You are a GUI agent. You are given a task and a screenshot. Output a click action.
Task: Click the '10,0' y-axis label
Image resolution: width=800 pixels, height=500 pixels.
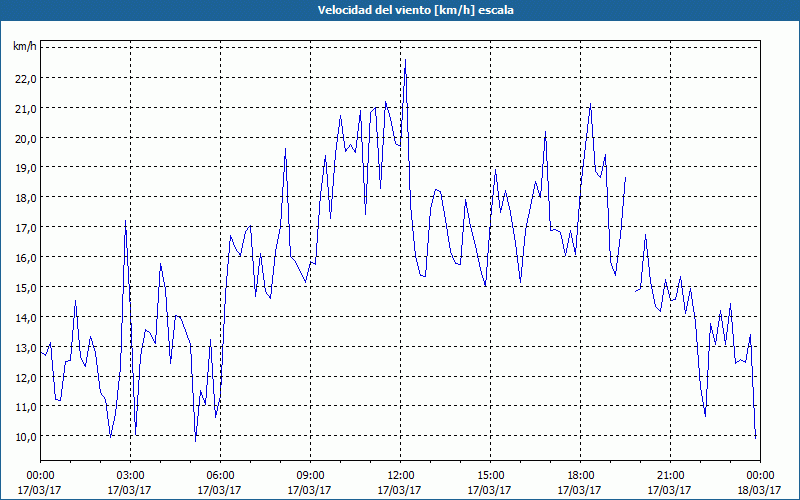pos(25,437)
